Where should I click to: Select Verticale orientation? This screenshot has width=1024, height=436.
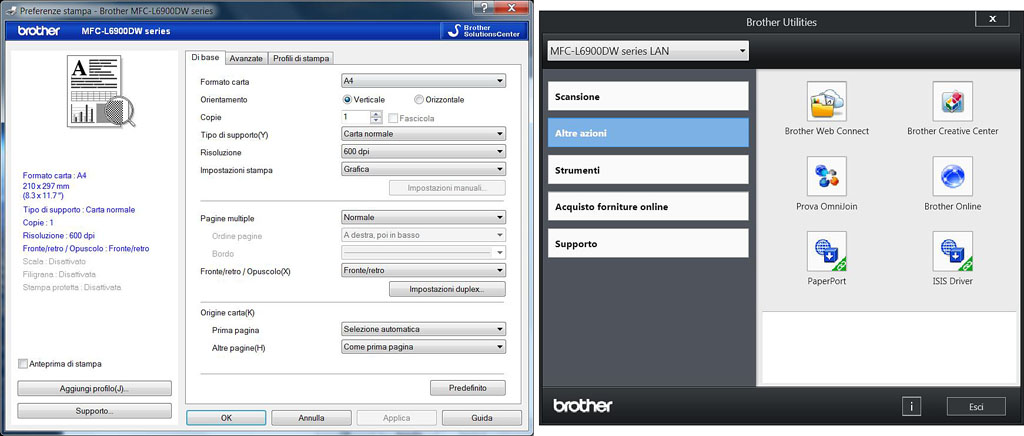348,100
